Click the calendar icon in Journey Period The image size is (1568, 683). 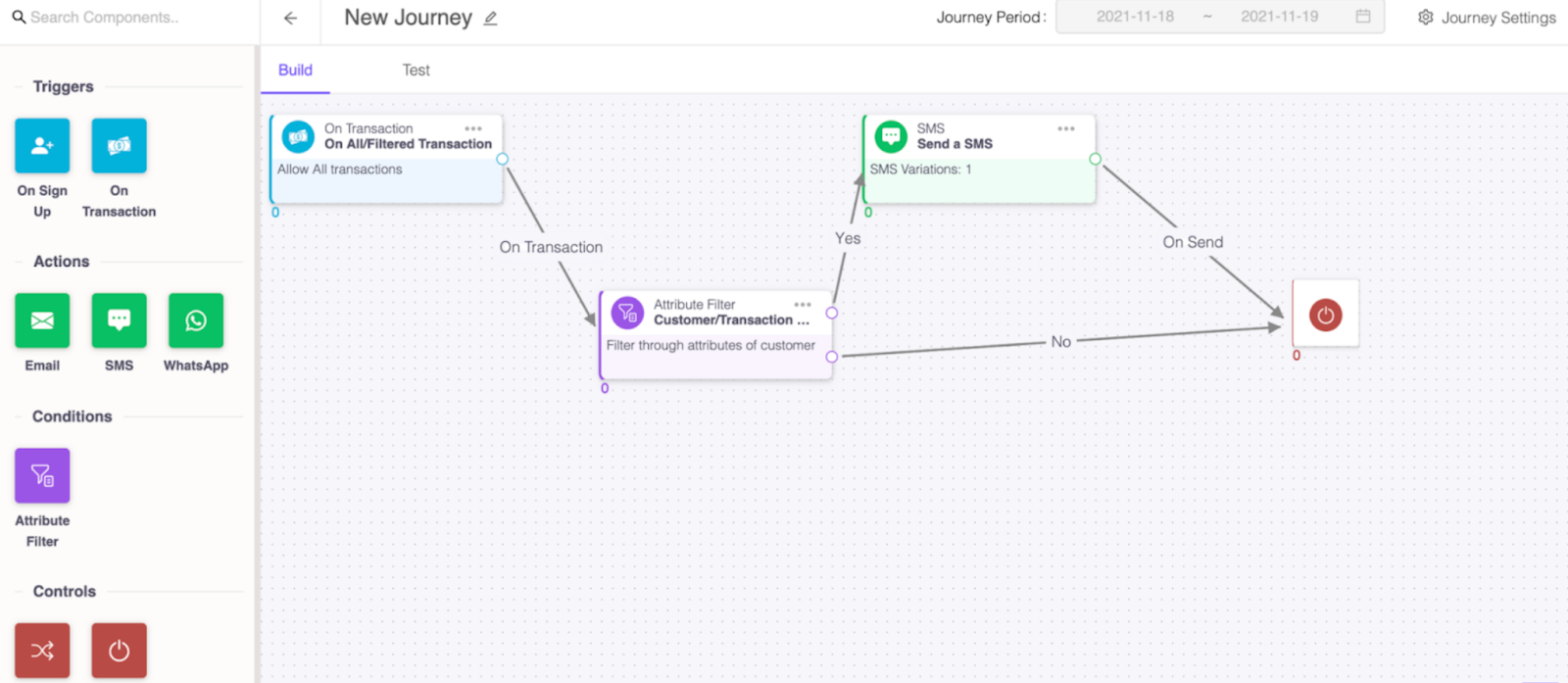[1363, 17]
